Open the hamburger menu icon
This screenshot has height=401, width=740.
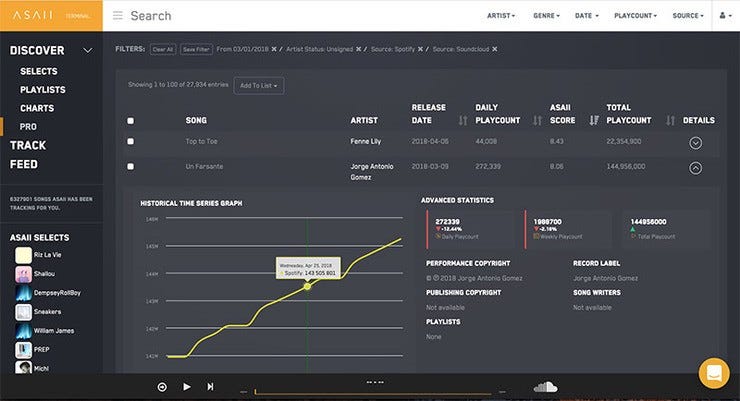[118, 16]
